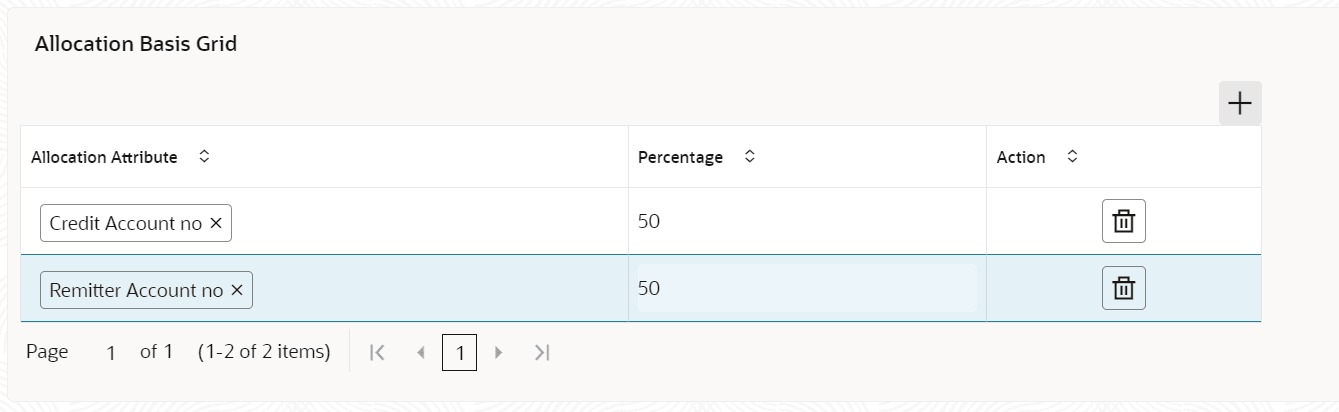
Task: Delete the Credit Account no row
Action: click(x=1124, y=222)
